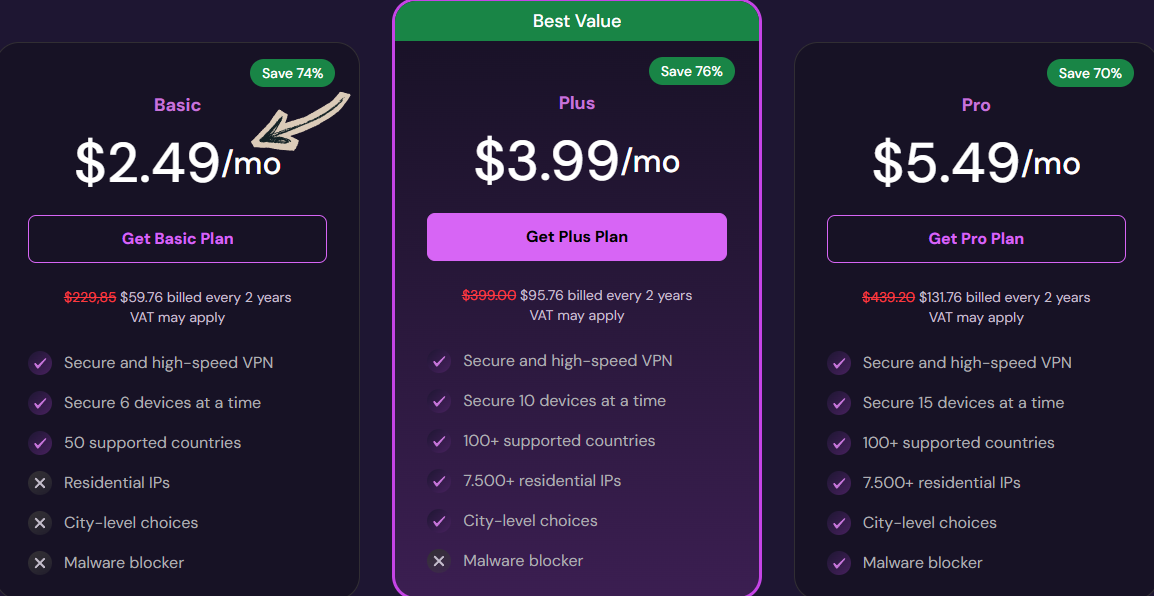1154x596 pixels.
Task: Click the Get Plus Plan button
Action: [x=577, y=236]
